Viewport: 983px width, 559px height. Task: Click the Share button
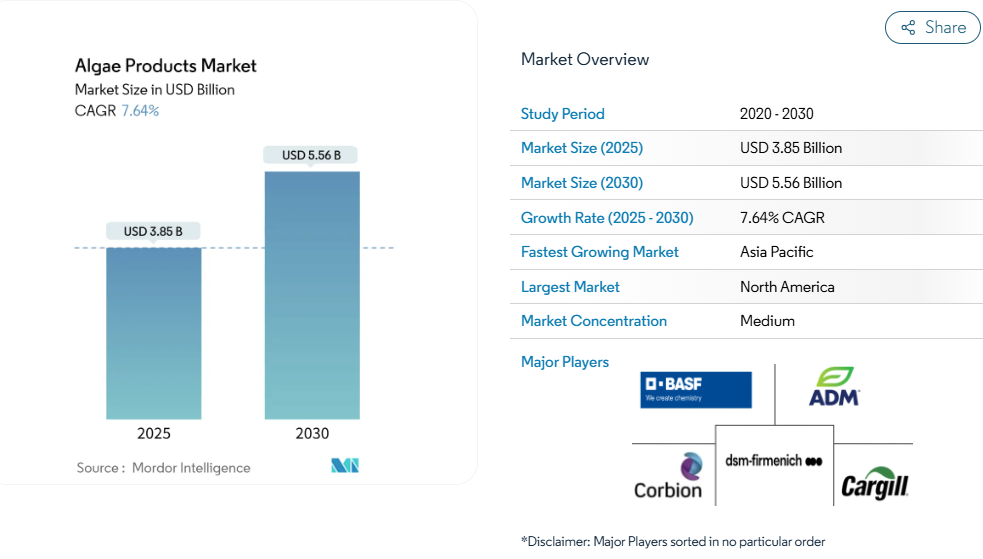coord(932,28)
